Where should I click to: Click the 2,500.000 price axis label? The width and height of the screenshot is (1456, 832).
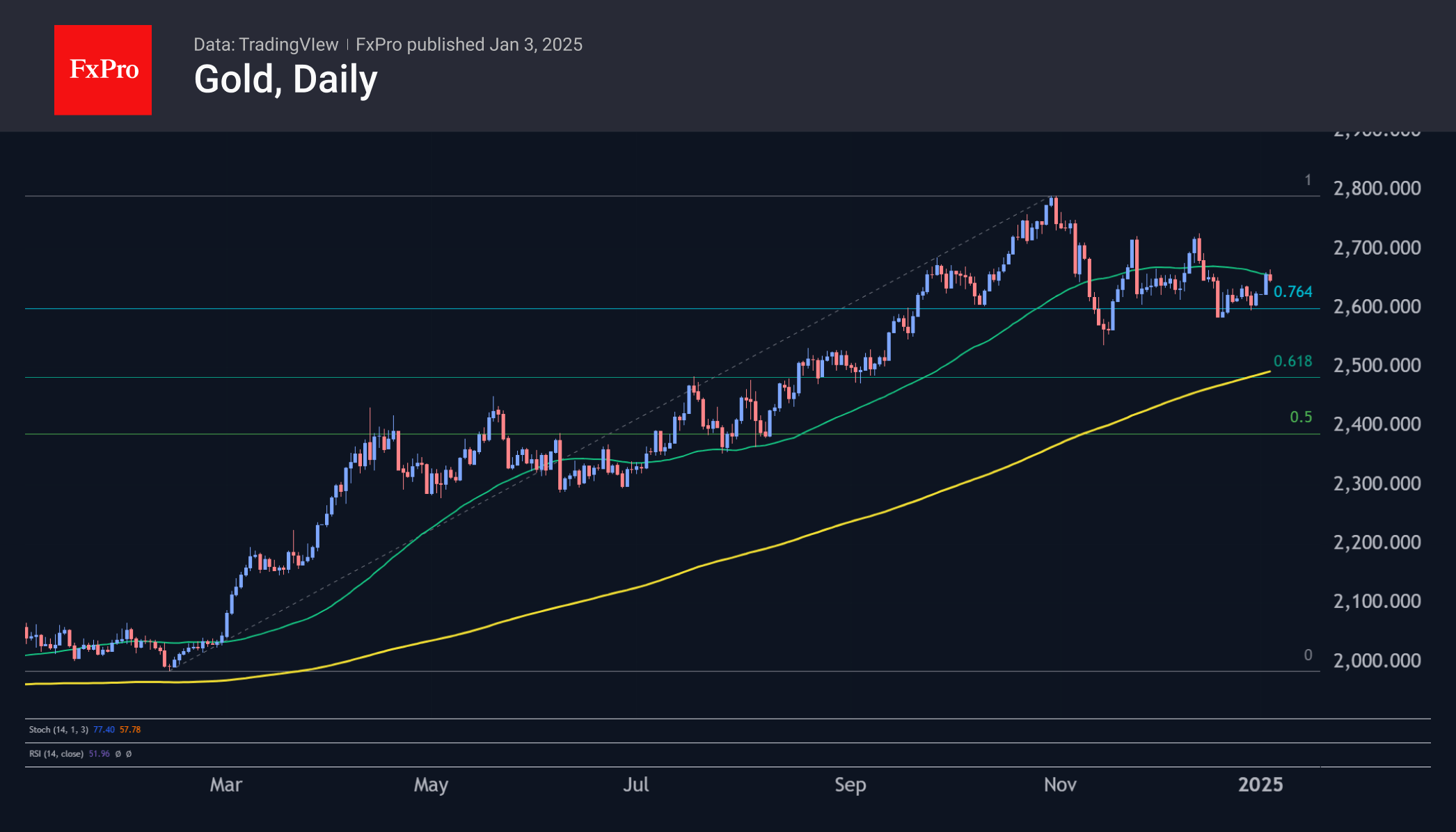click(x=1377, y=365)
